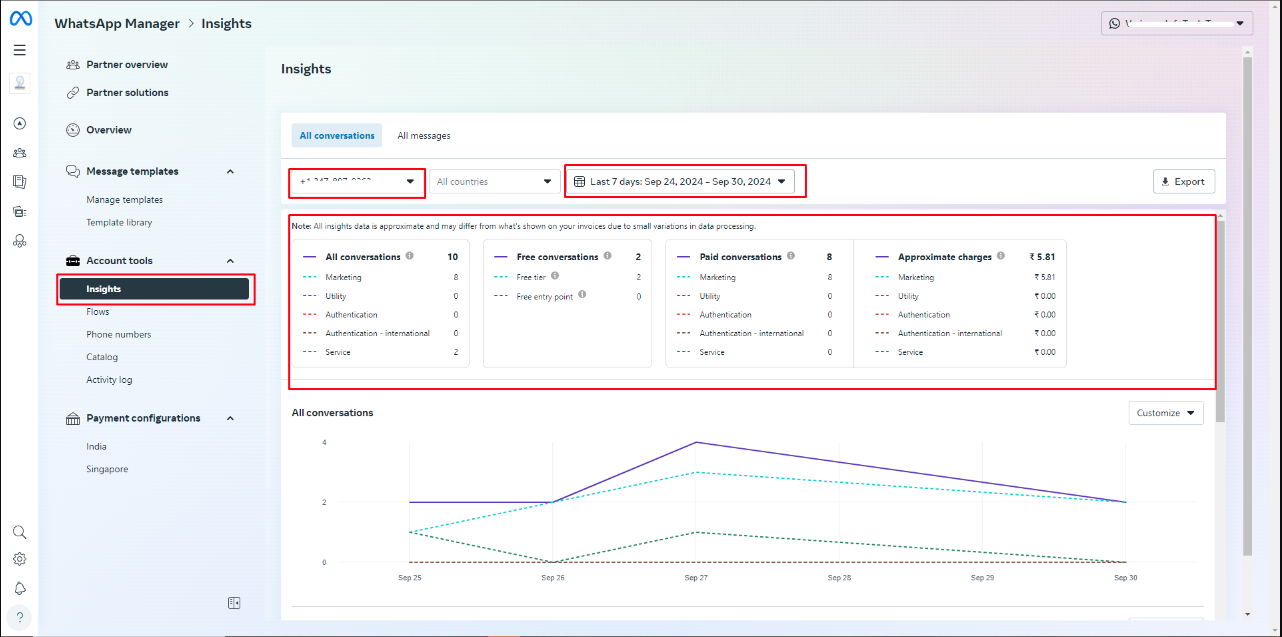Image resolution: width=1282 pixels, height=637 pixels.
Task: Click the main page vertical scrollbar
Action: tap(1247, 306)
